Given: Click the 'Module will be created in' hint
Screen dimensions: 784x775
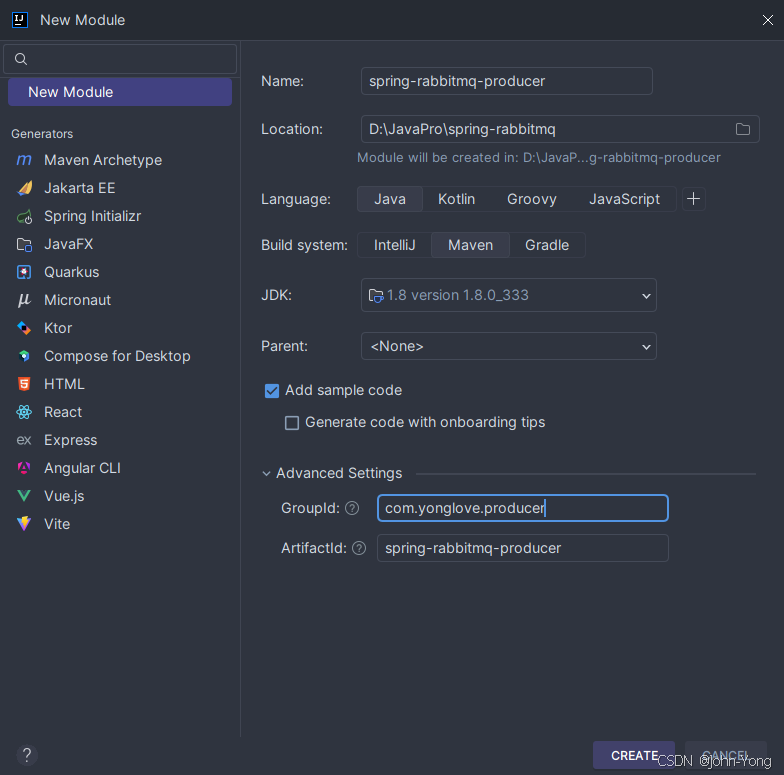Looking at the screenshot, I should (538, 158).
